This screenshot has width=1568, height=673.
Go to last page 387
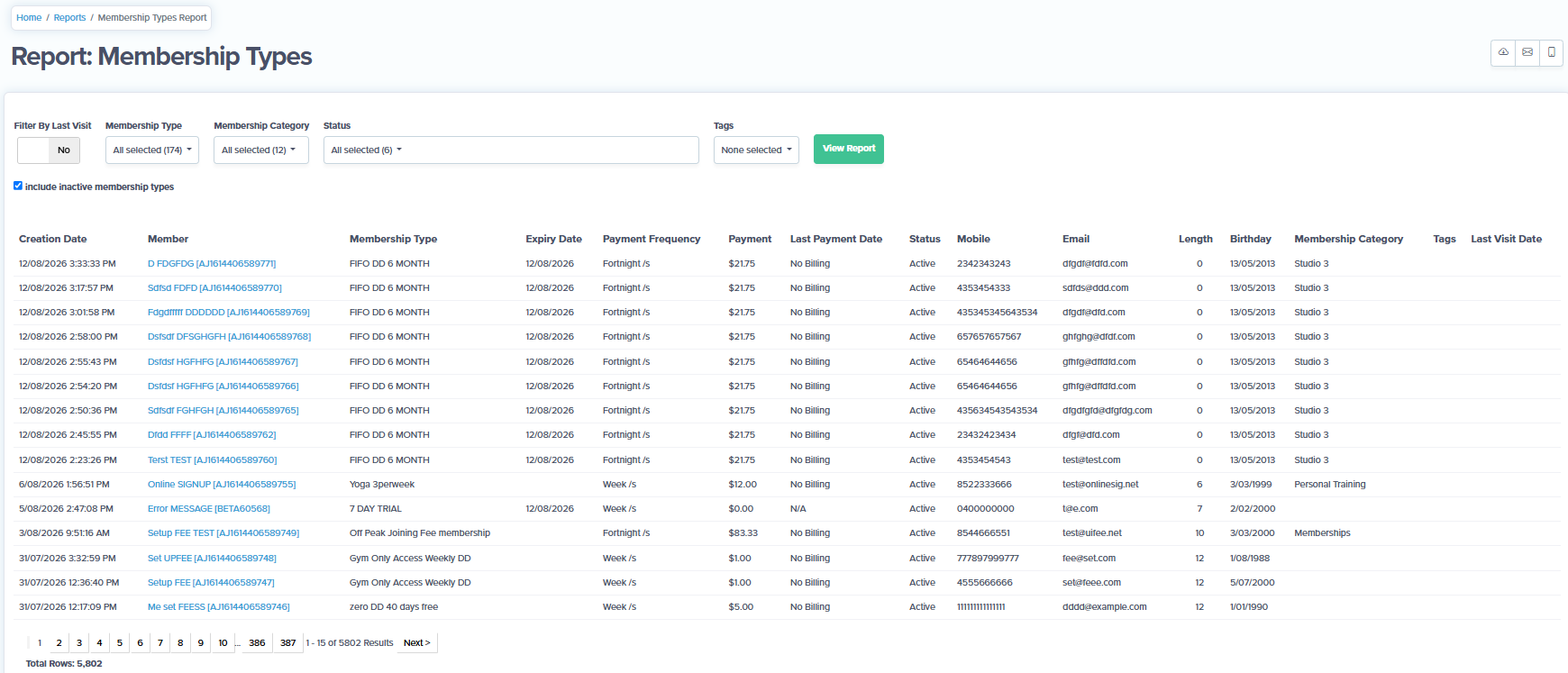point(288,643)
